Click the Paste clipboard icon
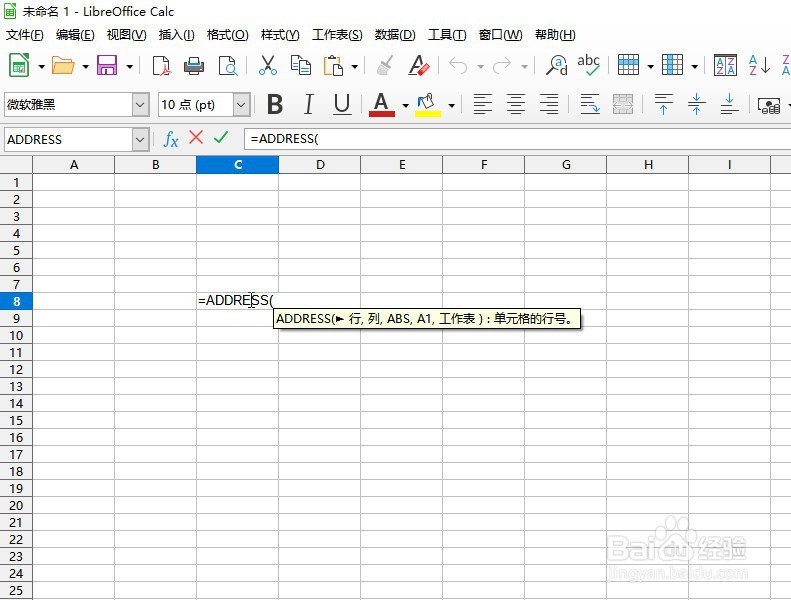Screen dimensions: 791x600 click(333, 66)
